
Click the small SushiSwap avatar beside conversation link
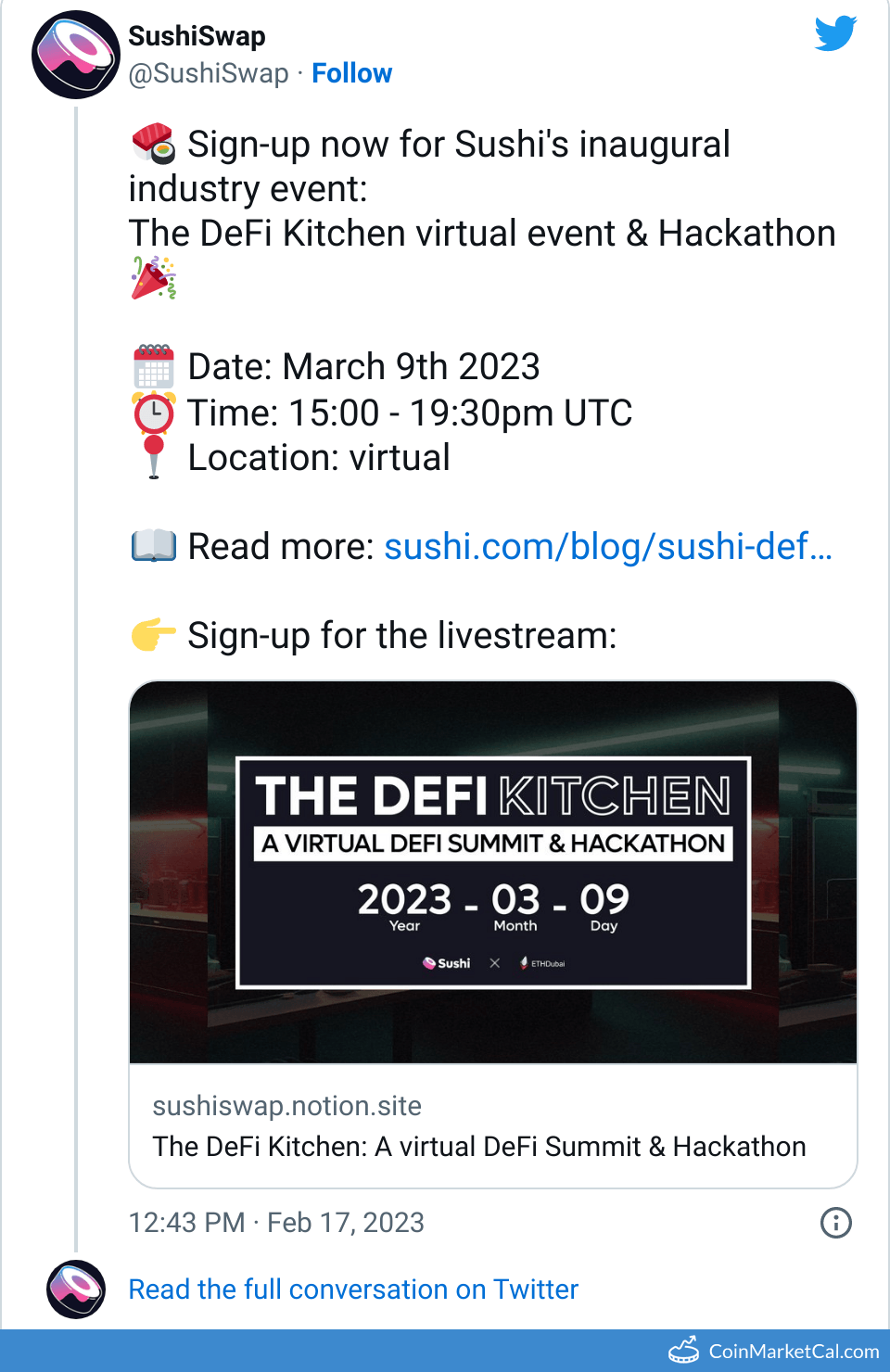pyautogui.click(x=76, y=1289)
